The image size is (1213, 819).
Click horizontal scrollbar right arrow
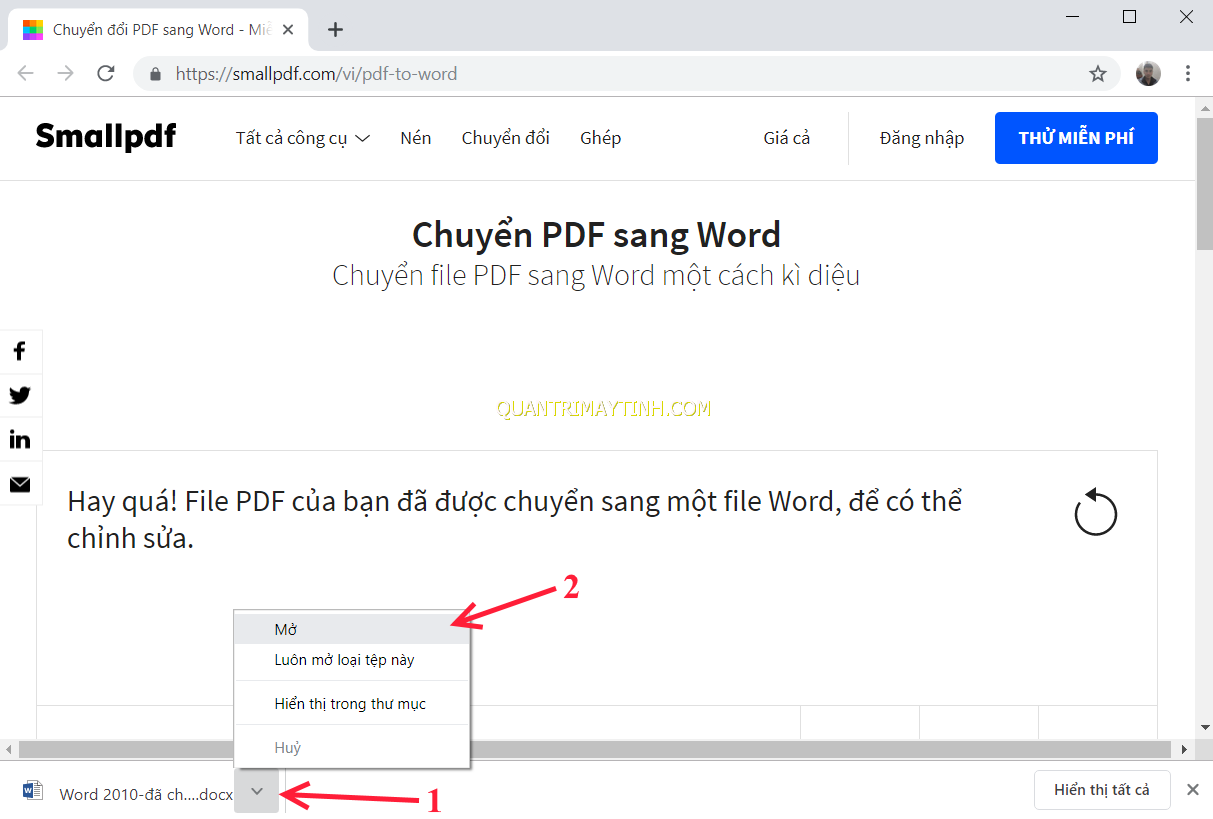1185,749
